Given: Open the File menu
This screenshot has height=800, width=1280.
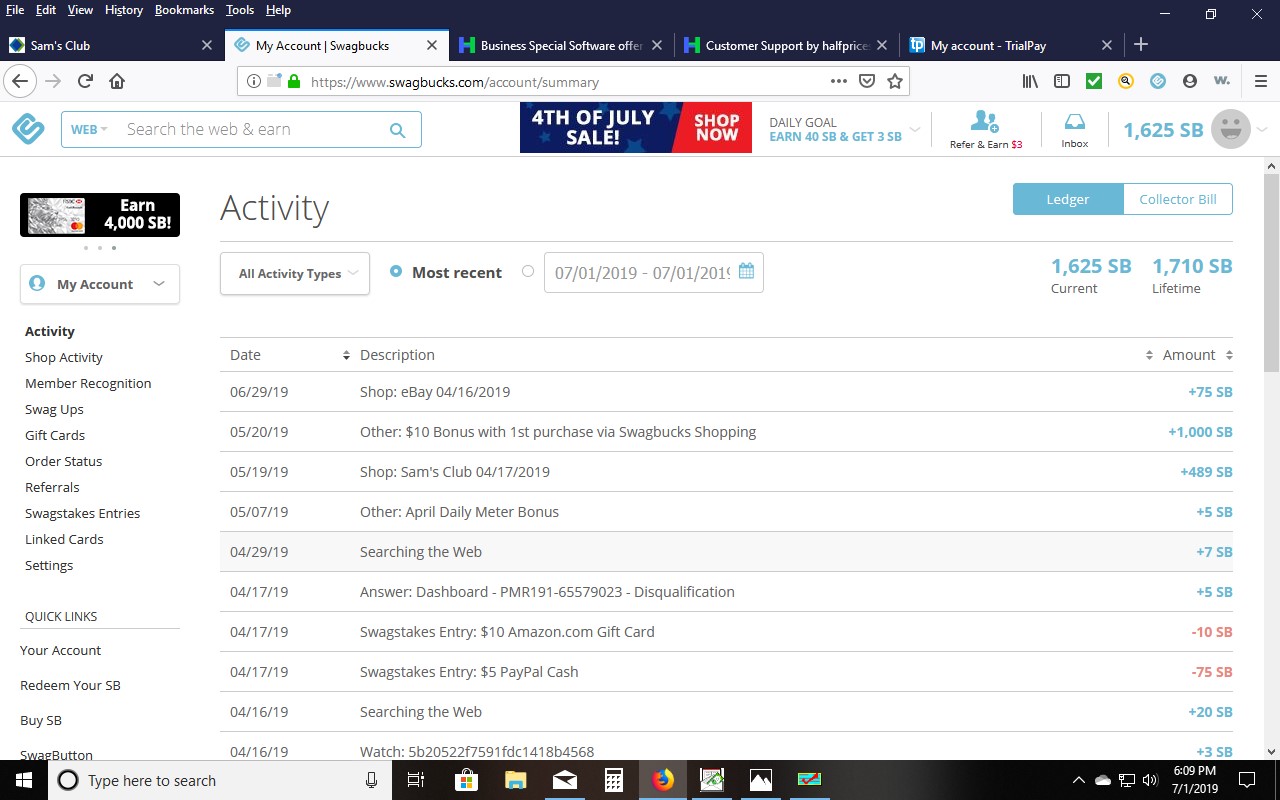Looking at the screenshot, I should 15,10.
